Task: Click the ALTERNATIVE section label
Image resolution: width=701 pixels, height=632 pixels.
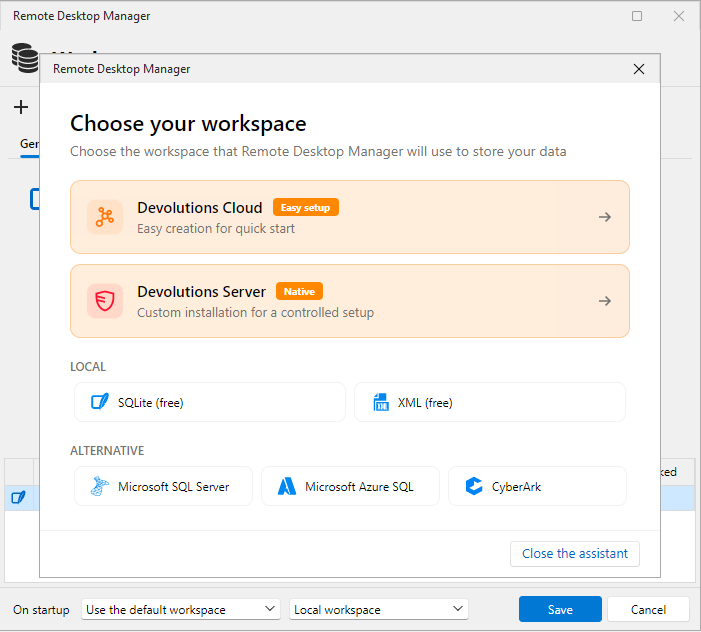Action: [x=107, y=451]
